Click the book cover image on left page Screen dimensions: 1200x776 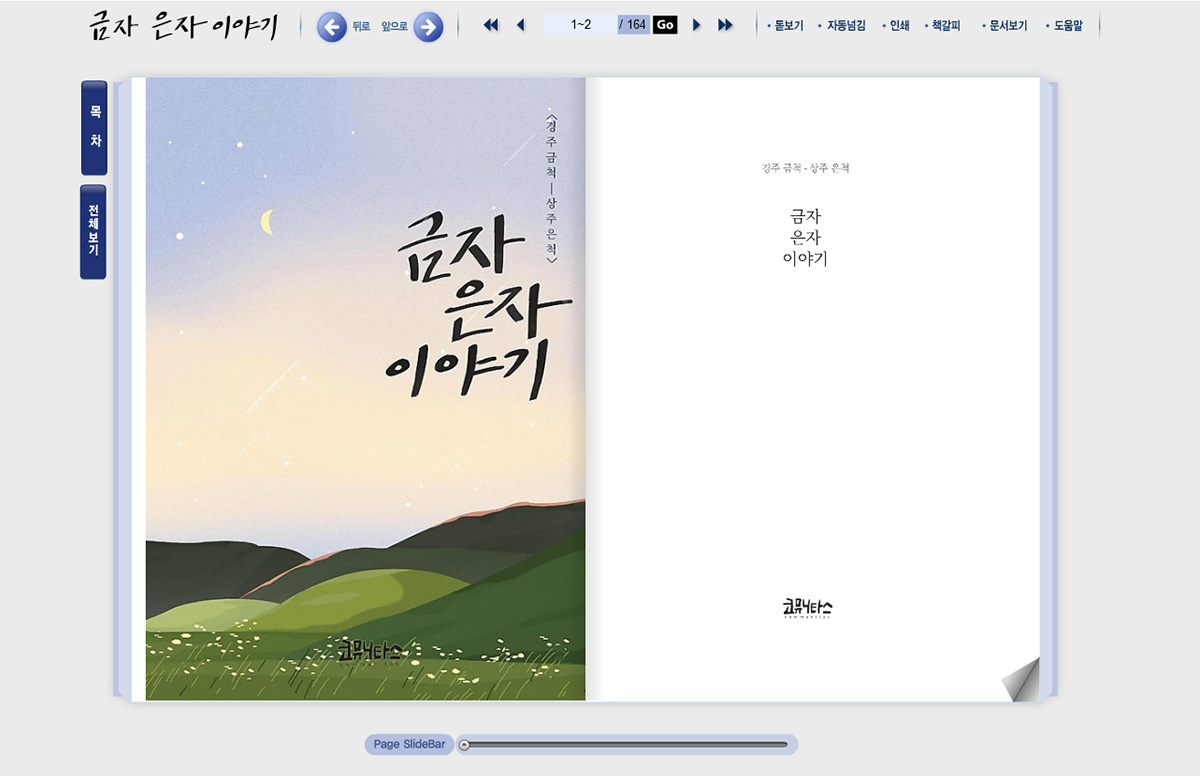365,389
